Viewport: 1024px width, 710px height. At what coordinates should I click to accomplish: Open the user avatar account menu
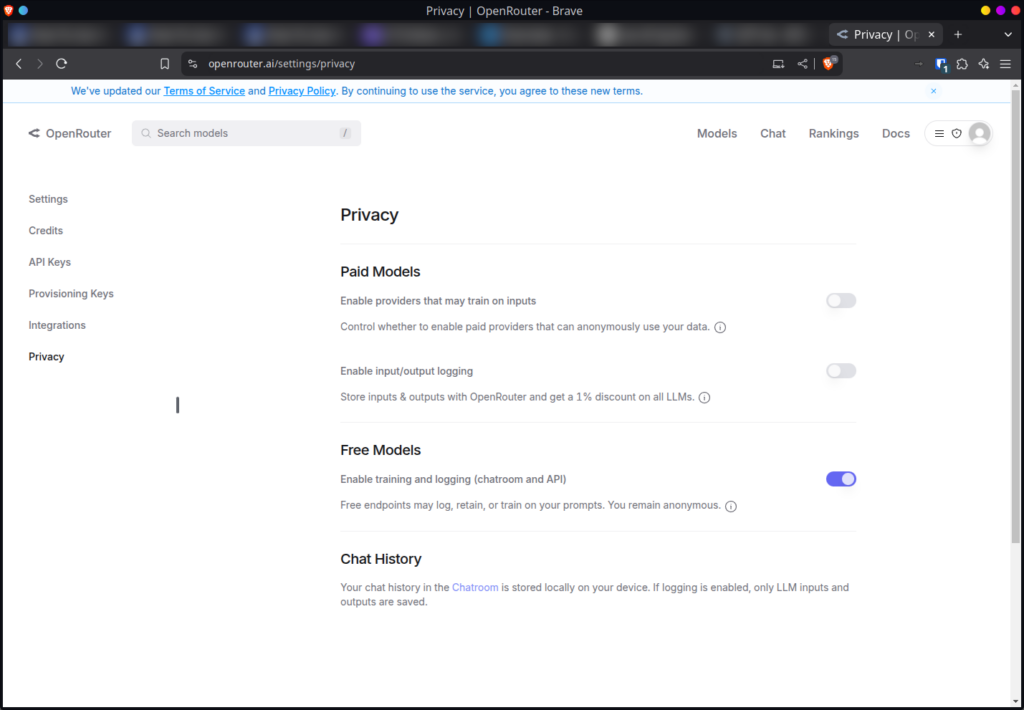[979, 133]
